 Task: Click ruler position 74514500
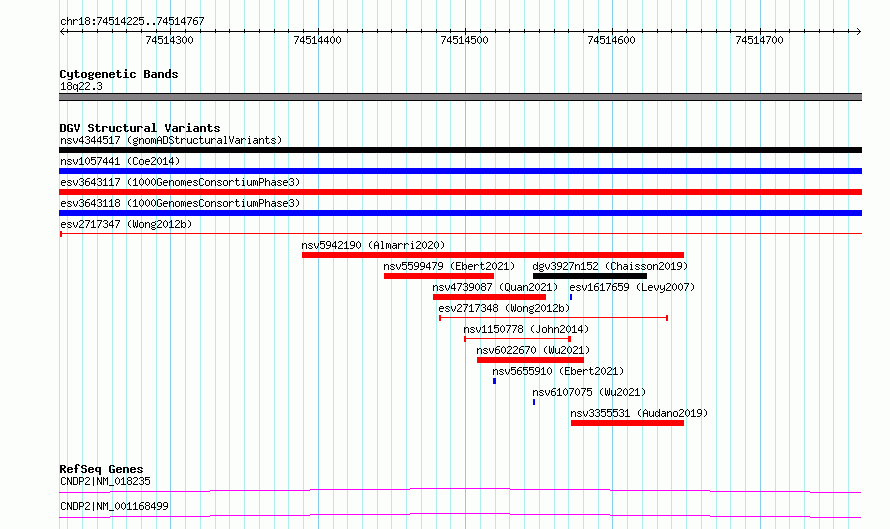coord(464,40)
